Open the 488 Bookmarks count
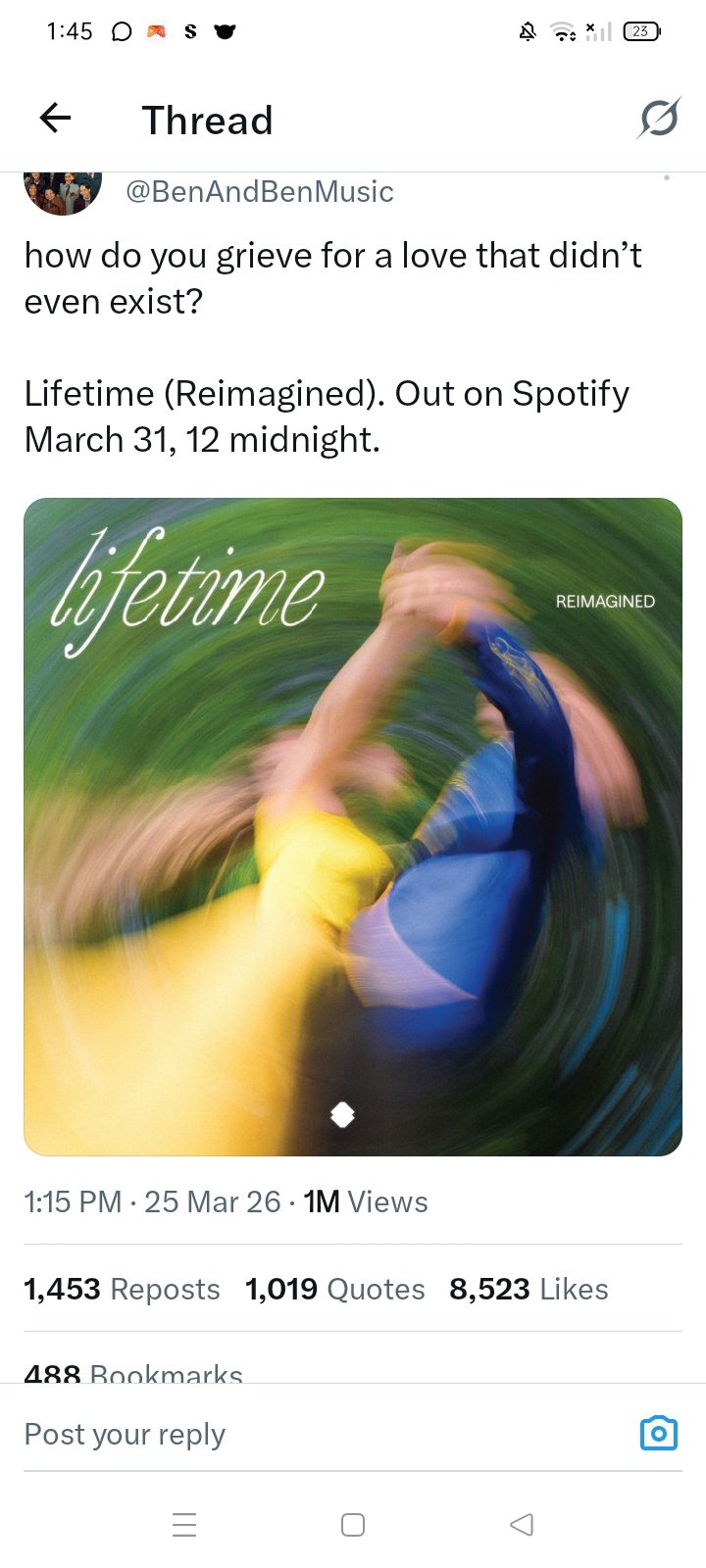Image resolution: width=706 pixels, height=1568 pixels. 133,1371
